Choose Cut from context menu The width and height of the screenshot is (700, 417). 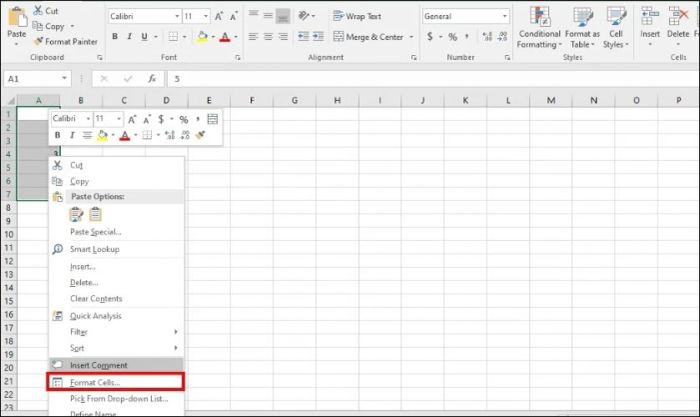(x=116, y=165)
